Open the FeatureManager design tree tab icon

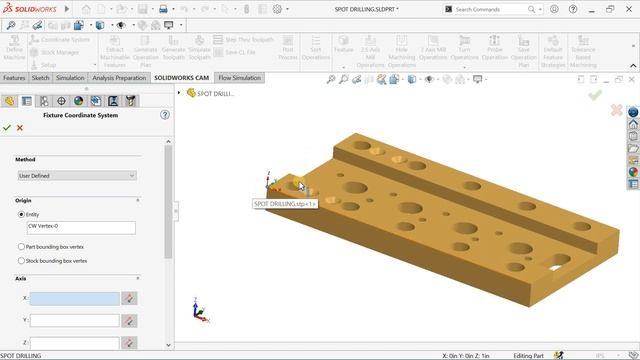[x=9, y=101]
